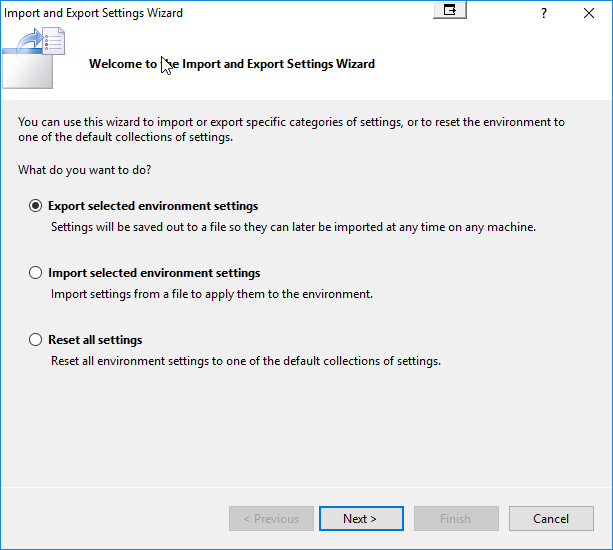Click the Import option's description about applying settings
The image size is (613, 550).
[x=211, y=294]
